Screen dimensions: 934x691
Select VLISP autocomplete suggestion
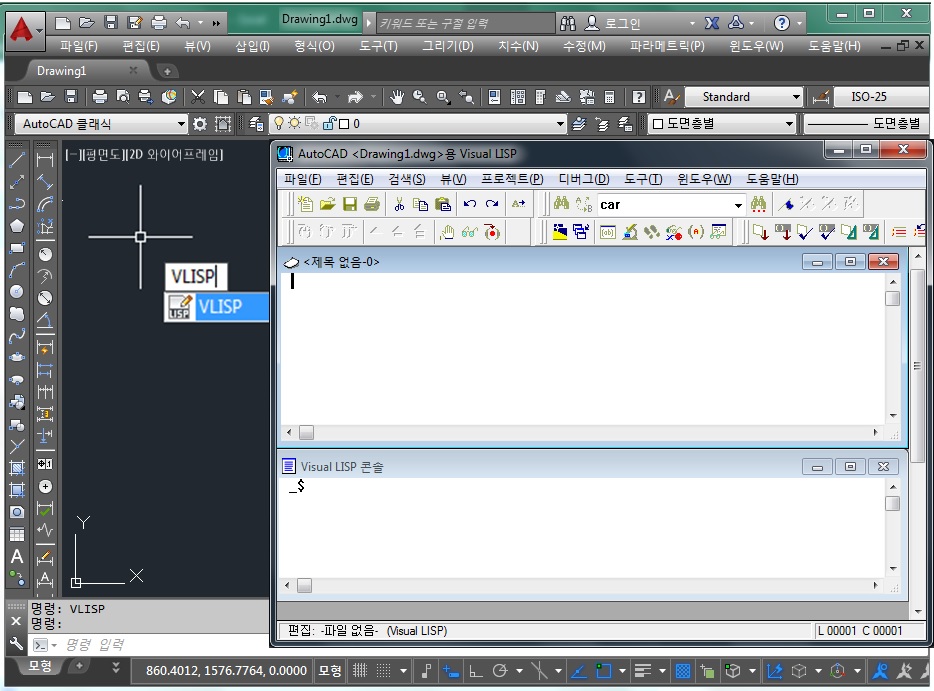(216, 307)
